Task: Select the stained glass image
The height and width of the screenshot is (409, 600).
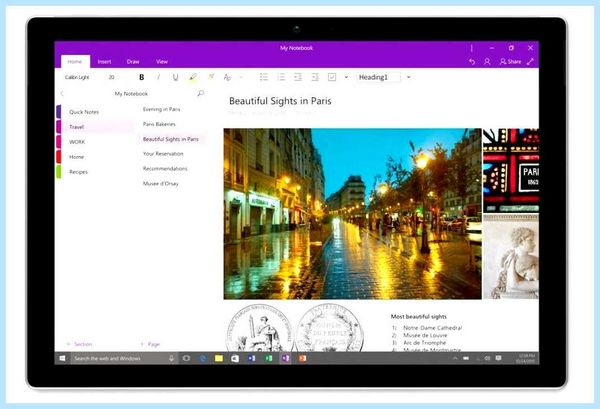Action: coord(511,170)
